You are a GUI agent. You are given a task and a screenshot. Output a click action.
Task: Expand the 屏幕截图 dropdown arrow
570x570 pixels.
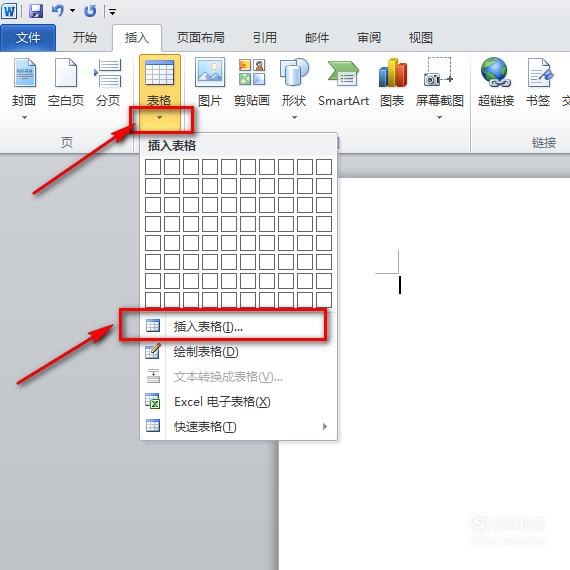click(x=439, y=117)
